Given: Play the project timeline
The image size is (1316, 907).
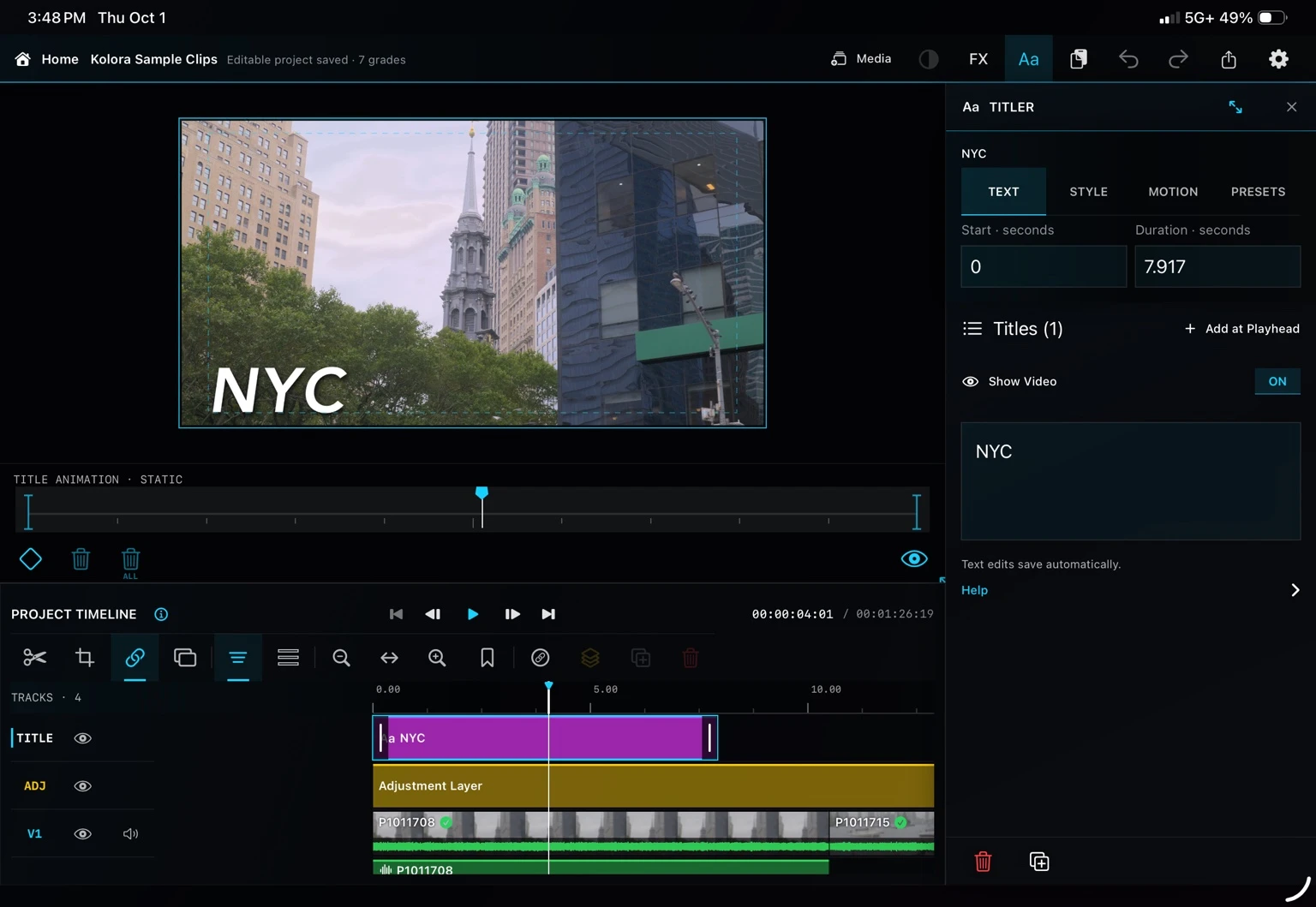Looking at the screenshot, I should (x=473, y=614).
